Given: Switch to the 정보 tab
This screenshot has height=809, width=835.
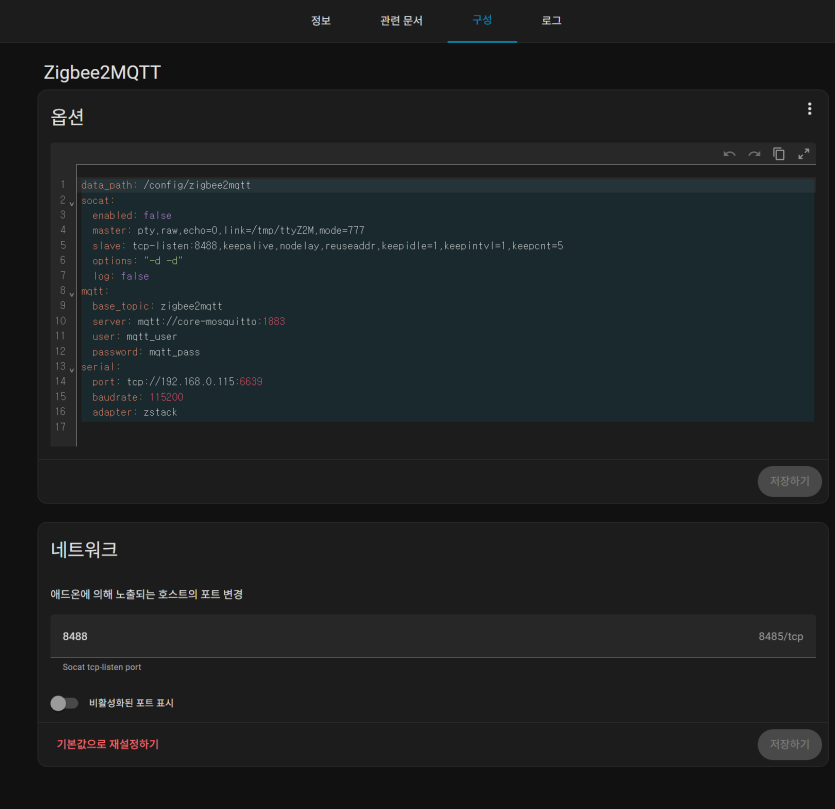Looking at the screenshot, I should [x=321, y=21].
